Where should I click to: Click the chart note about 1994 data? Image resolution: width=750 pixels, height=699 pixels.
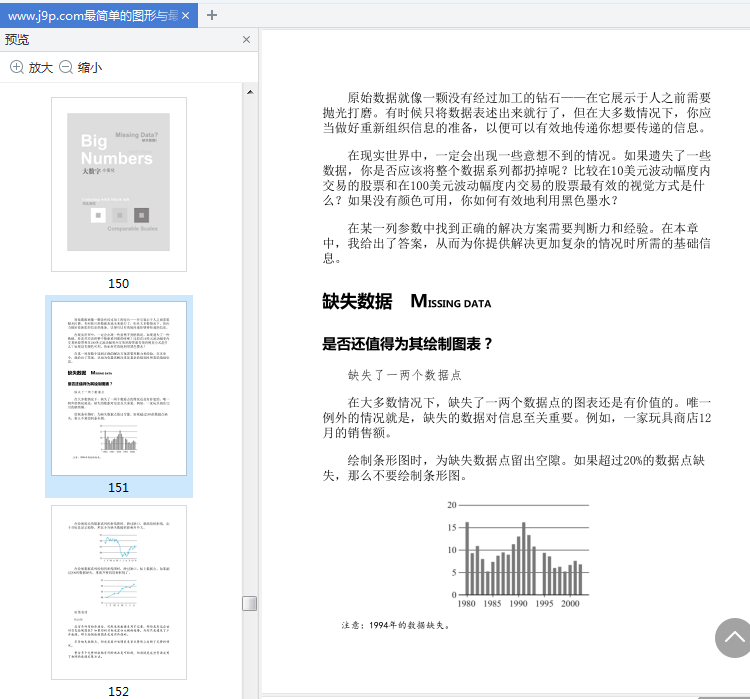tap(395, 625)
